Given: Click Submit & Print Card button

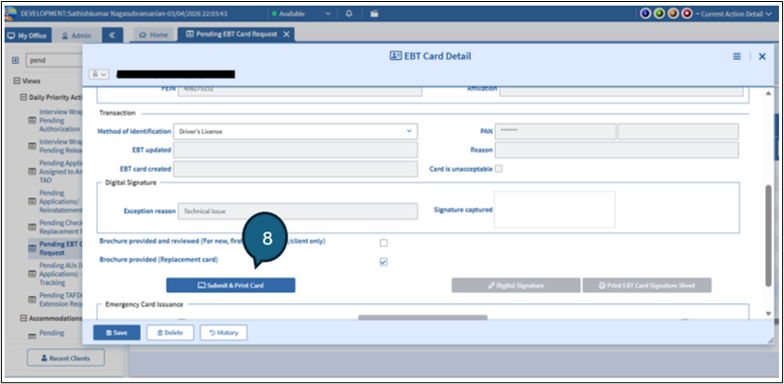Looking at the screenshot, I should (230, 286).
